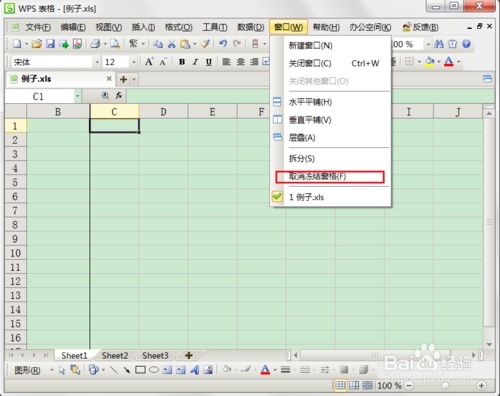Screen dimensions: 500x396
Task: Open the 格式(O) menu
Action: (x=179, y=27)
